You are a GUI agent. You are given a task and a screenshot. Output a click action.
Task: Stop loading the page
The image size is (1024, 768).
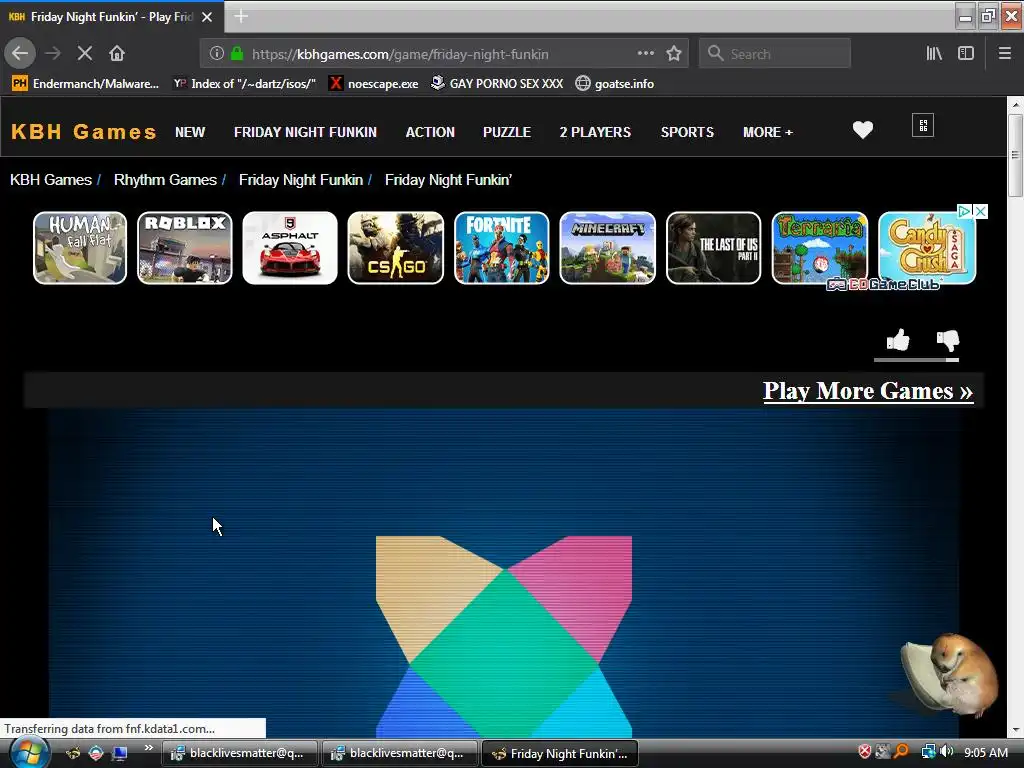click(x=85, y=54)
